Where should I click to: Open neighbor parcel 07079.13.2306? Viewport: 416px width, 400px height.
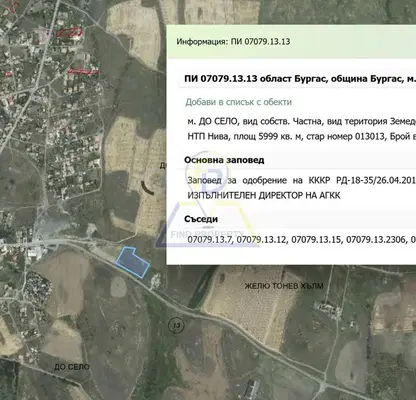pos(377,239)
